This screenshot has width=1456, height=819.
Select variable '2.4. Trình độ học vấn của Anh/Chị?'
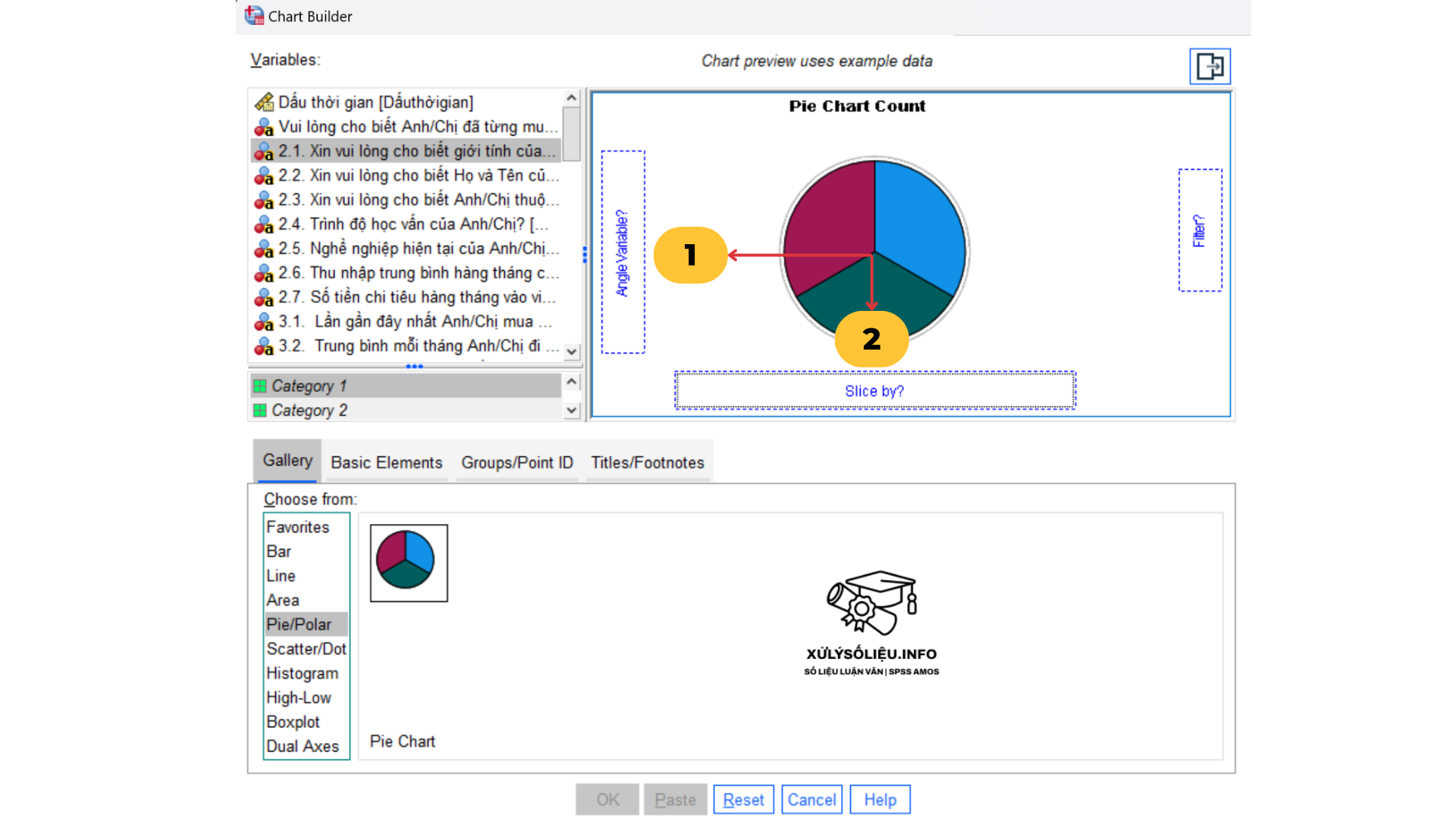point(406,224)
